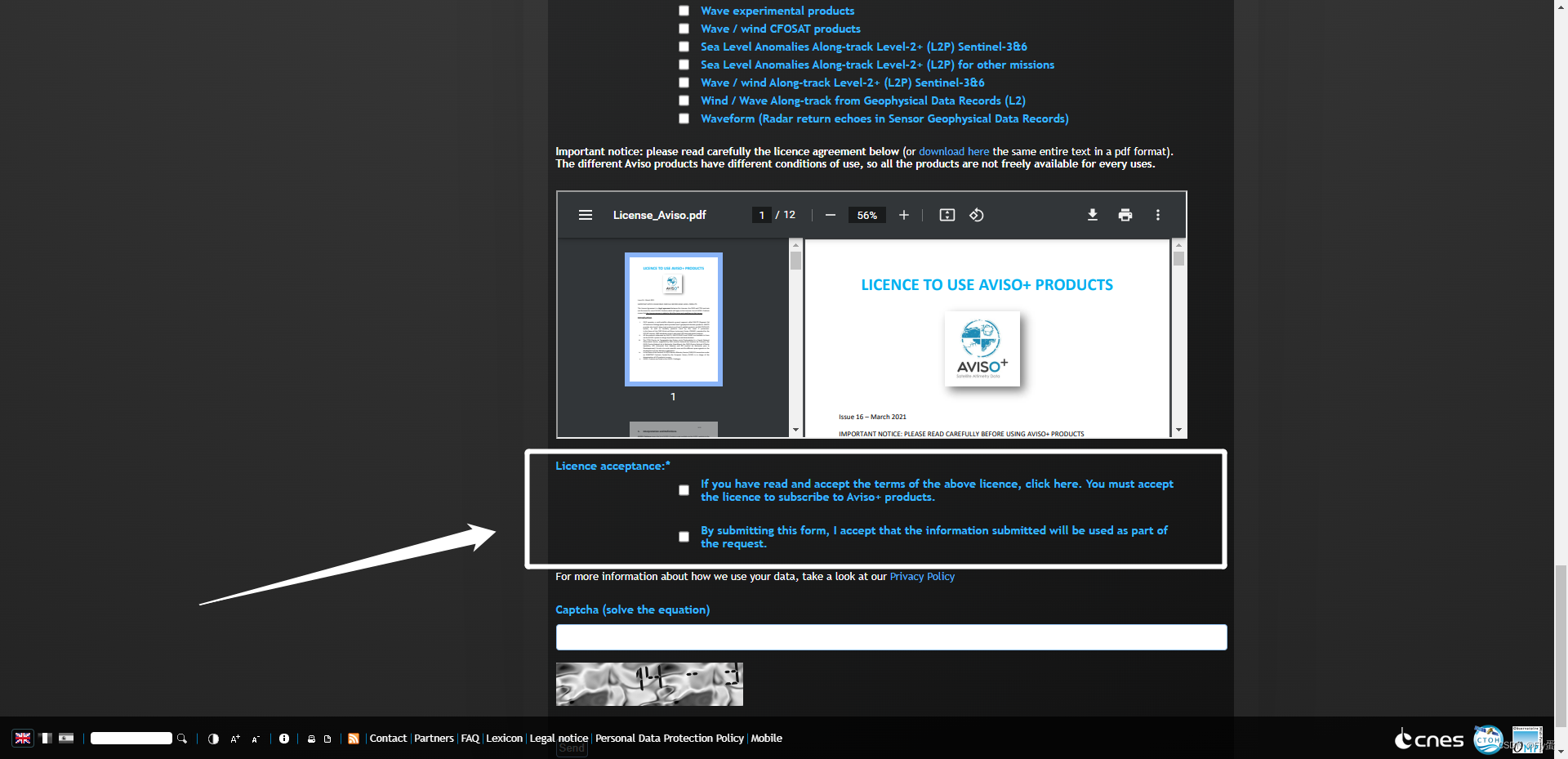Screen dimensions: 1568x759
Task: Check the information submission consent box
Action: (684, 537)
